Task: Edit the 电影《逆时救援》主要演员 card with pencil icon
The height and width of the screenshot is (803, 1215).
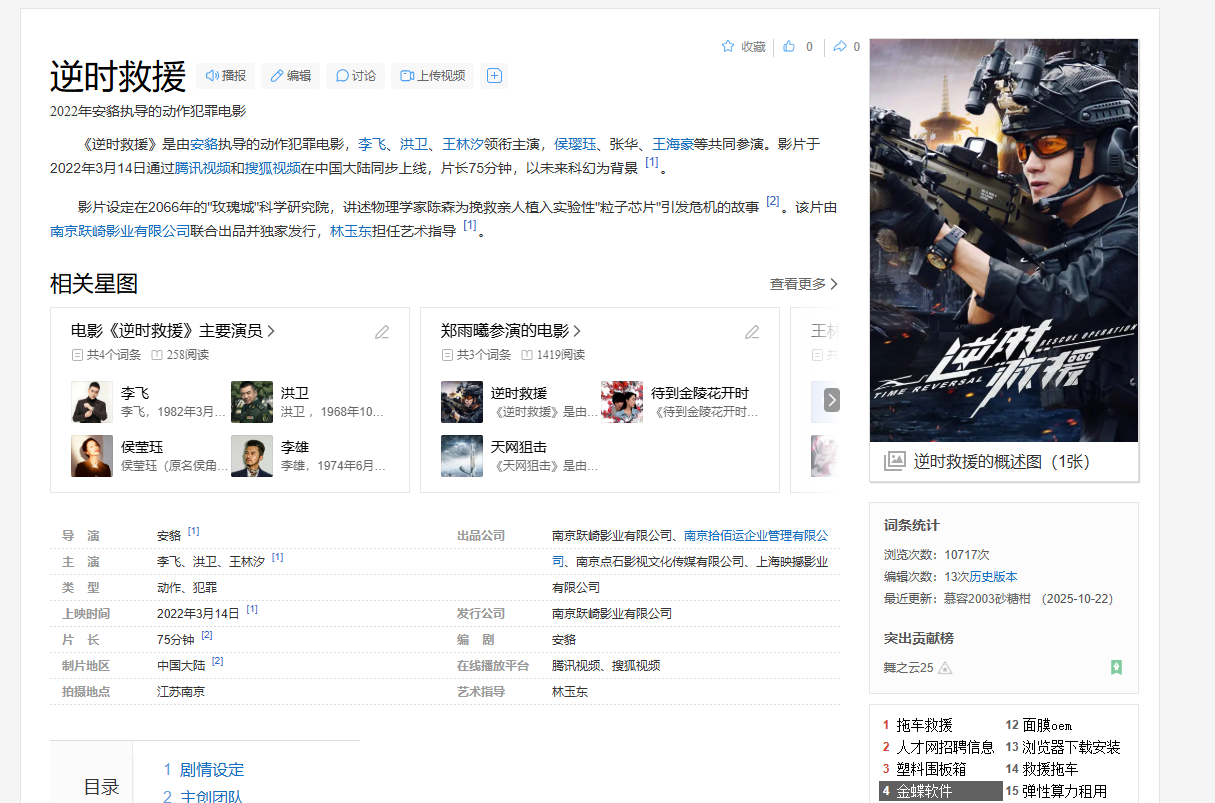Action: click(x=382, y=332)
